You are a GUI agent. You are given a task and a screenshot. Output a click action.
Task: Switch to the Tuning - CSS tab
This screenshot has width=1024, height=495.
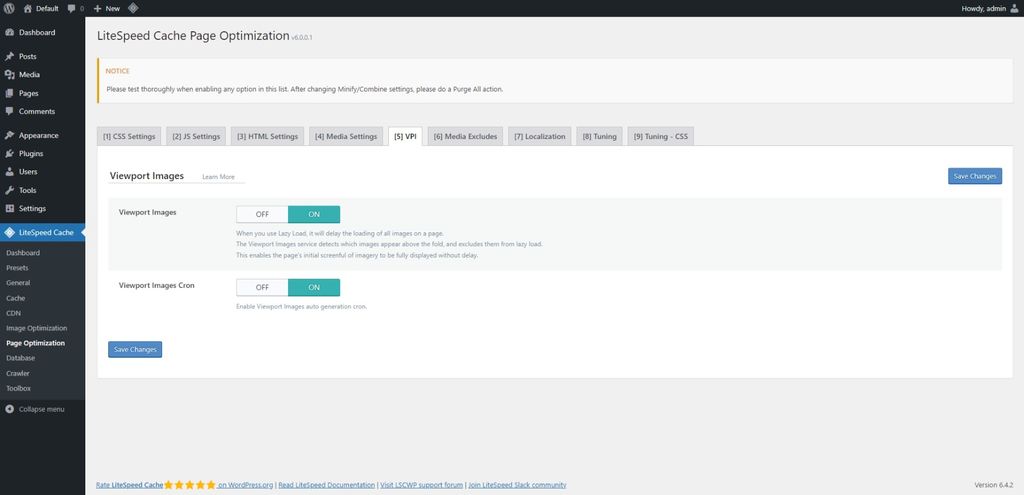click(x=660, y=136)
